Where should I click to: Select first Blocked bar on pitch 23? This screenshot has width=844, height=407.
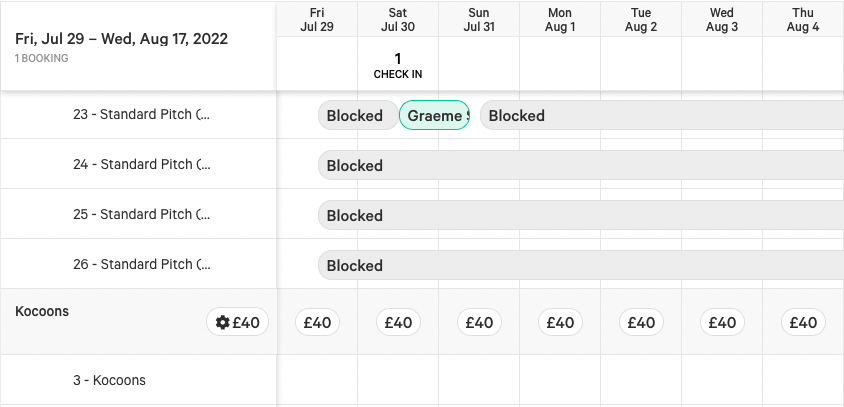[358, 115]
